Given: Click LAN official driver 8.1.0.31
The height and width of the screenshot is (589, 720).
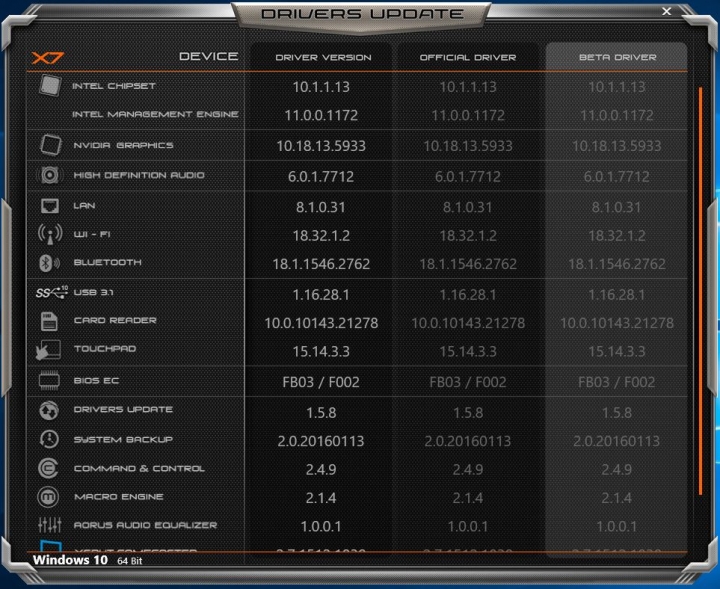Looking at the screenshot, I should [x=467, y=207].
